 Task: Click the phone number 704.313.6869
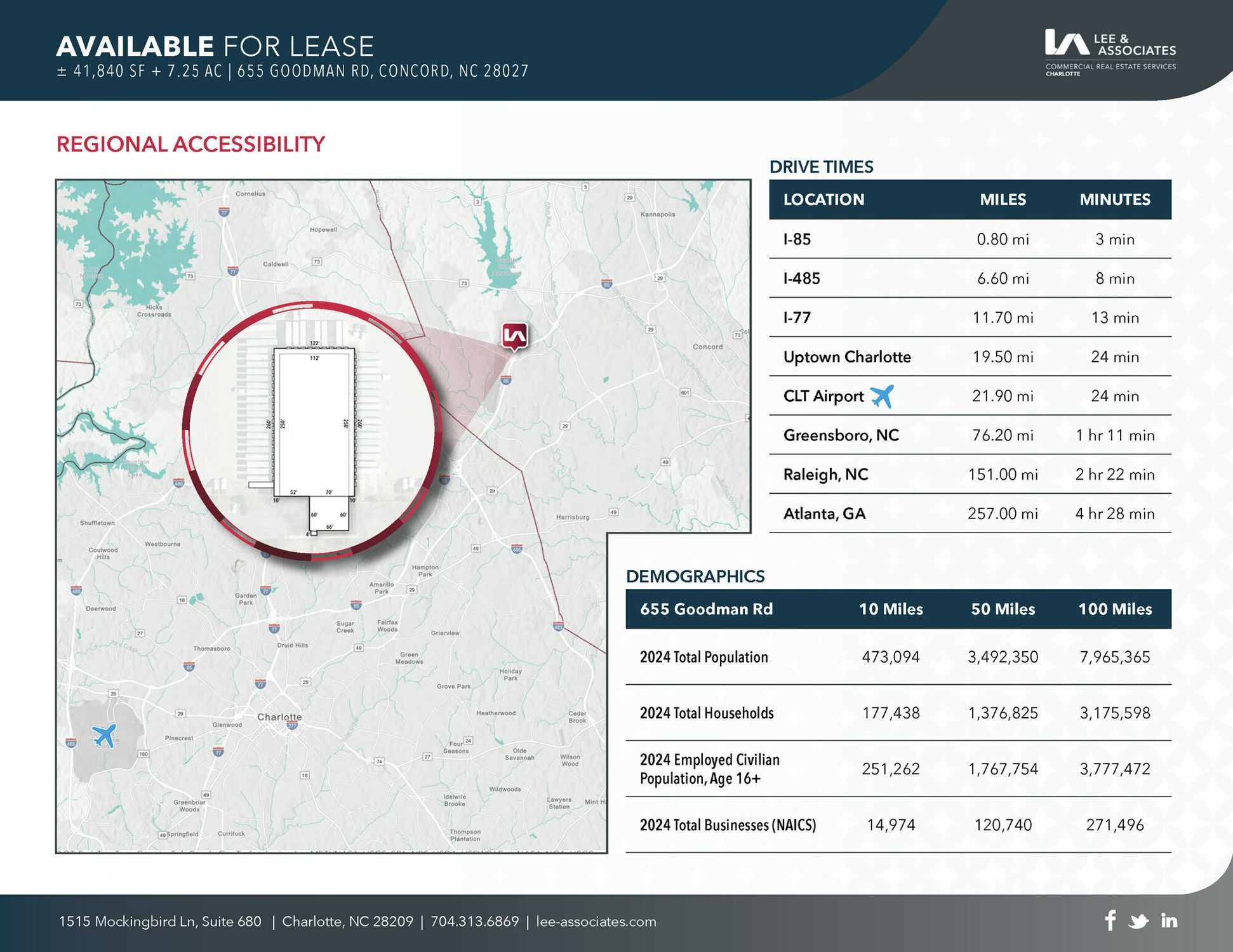[x=474, y=922]
